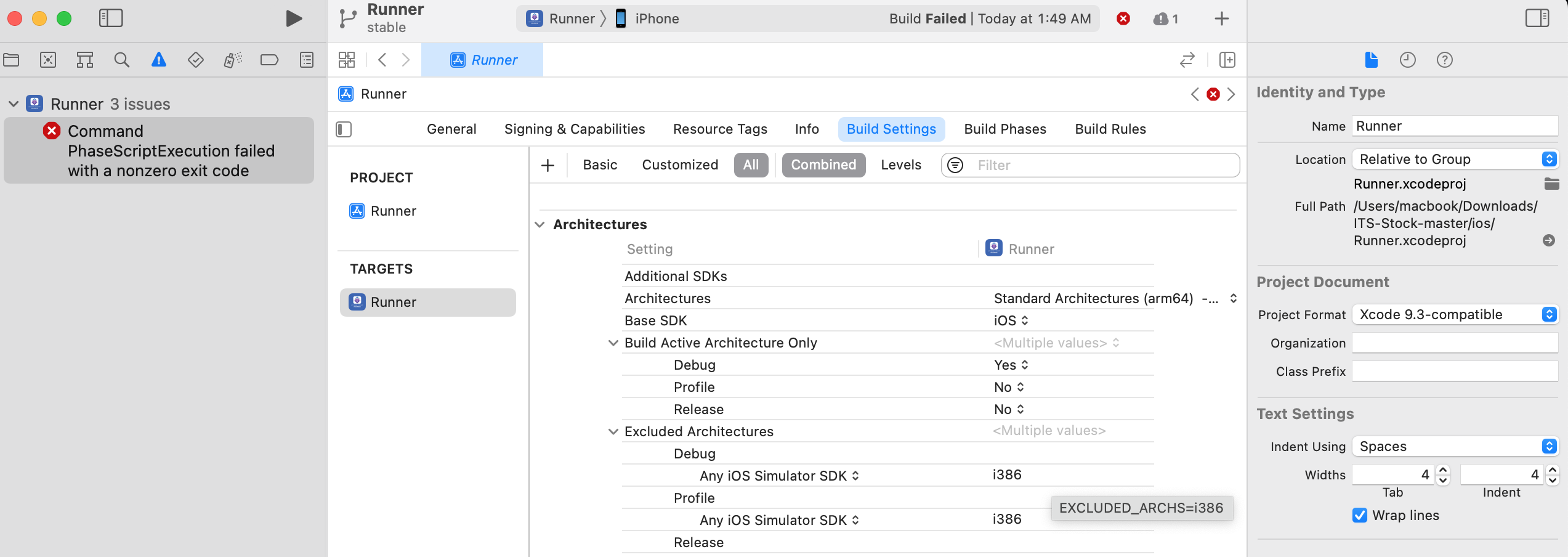
Task: Collapse the Architectures section
Action: pyautogui.click(x=540, y=224)
